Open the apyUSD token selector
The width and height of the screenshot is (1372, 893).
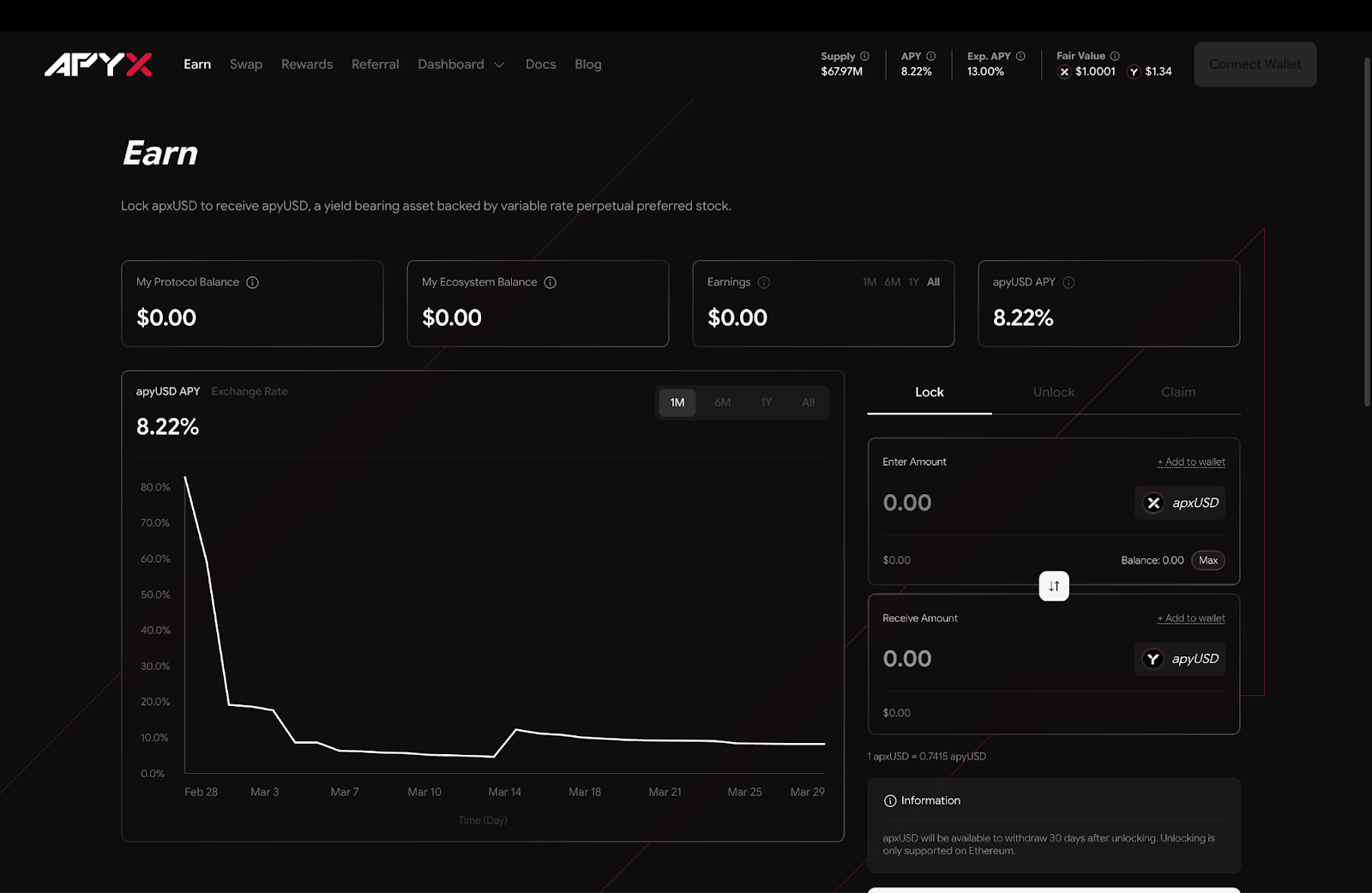point(1180,659)
